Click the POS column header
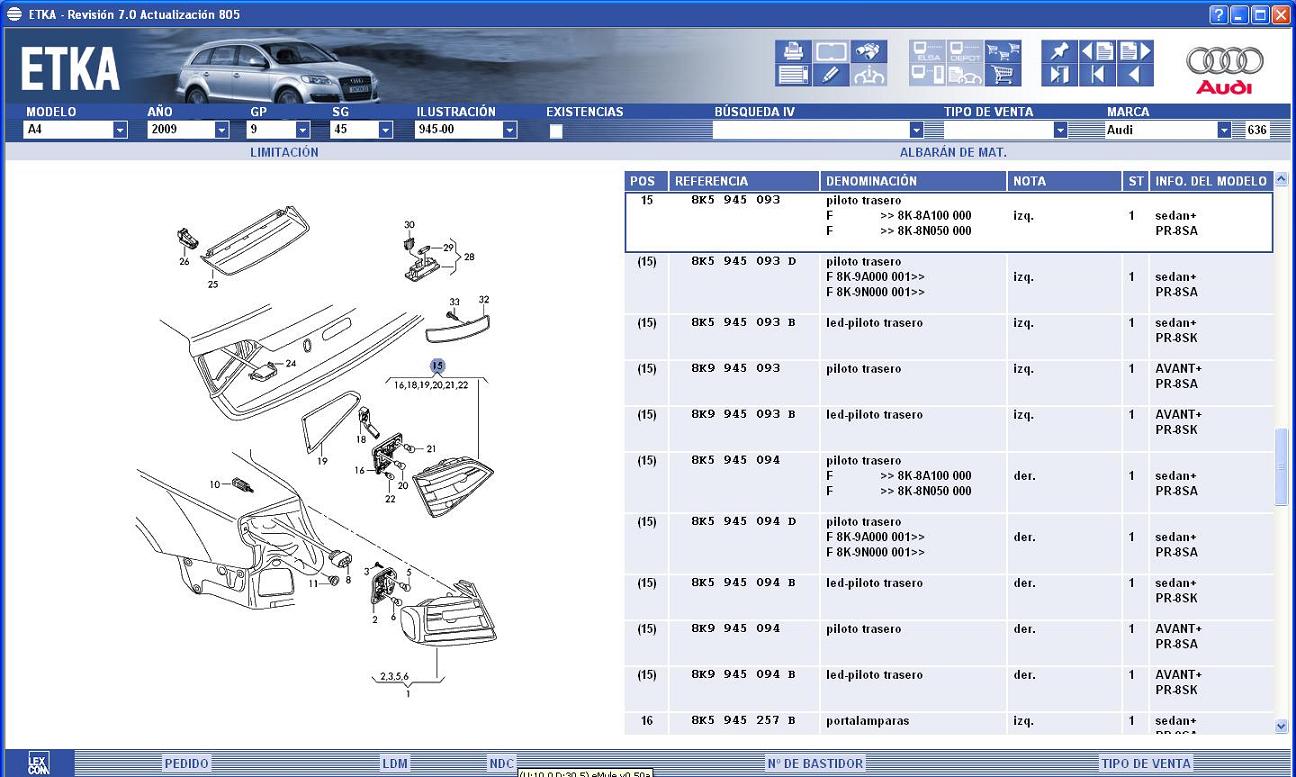The image size is (1296, 777). coord(646,181)
